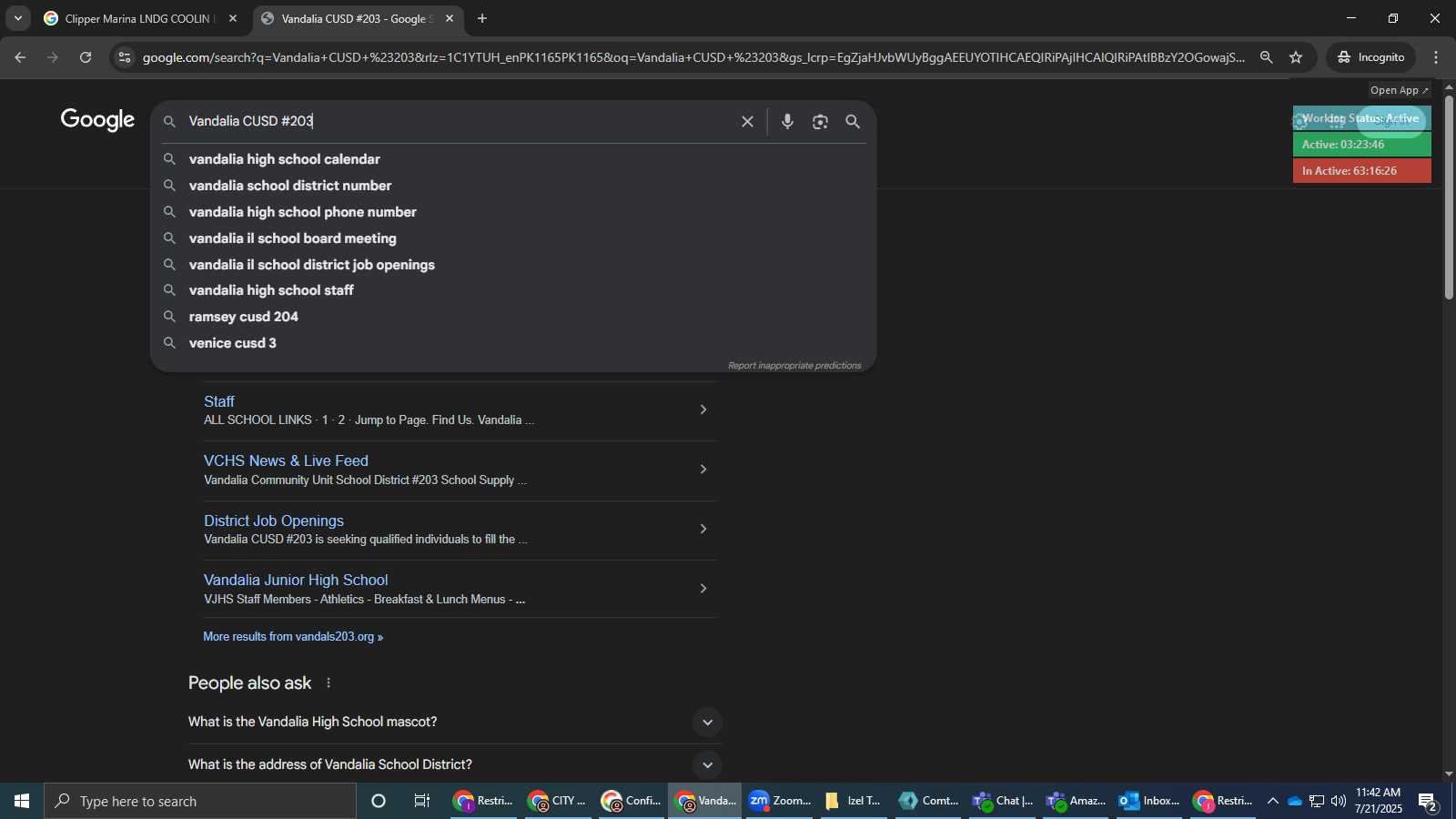The width and height of the screenshot is (1456, 819).
Task: Click the page vertical scrollbar thumb
Action: tap(1449, 196)
